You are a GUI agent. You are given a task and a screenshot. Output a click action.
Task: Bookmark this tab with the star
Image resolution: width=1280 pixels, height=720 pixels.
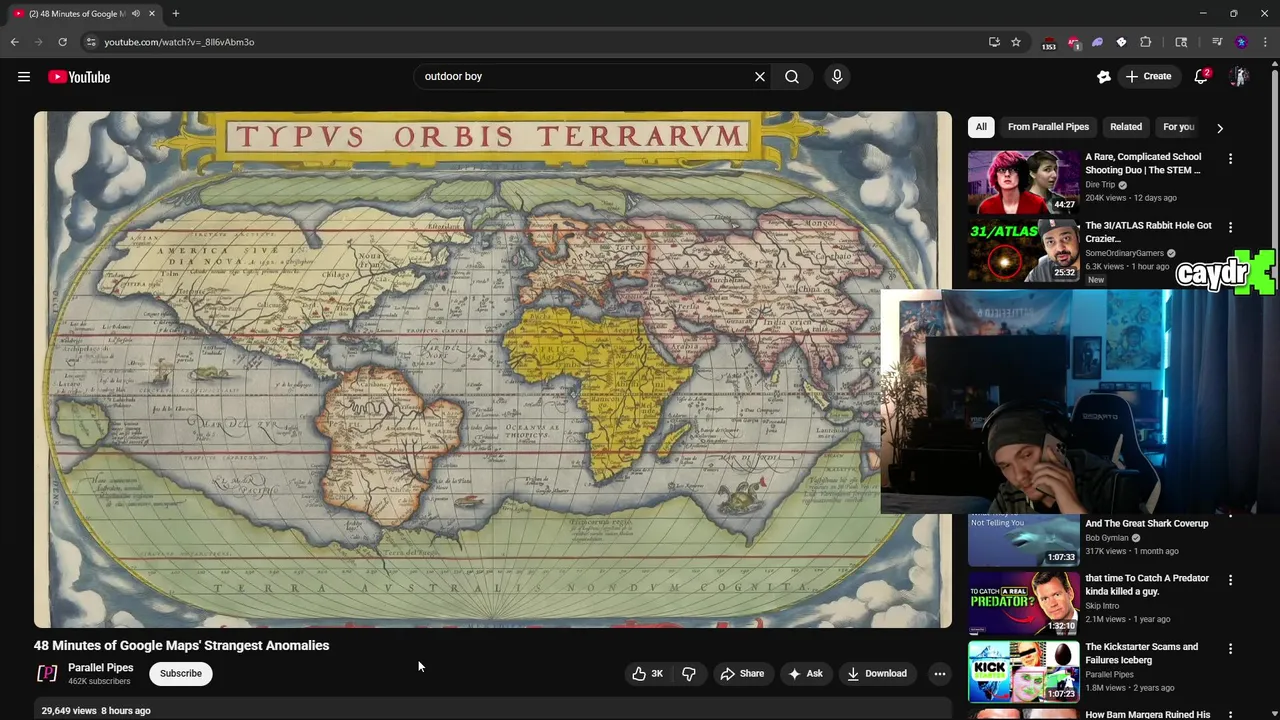(1016, 42)
